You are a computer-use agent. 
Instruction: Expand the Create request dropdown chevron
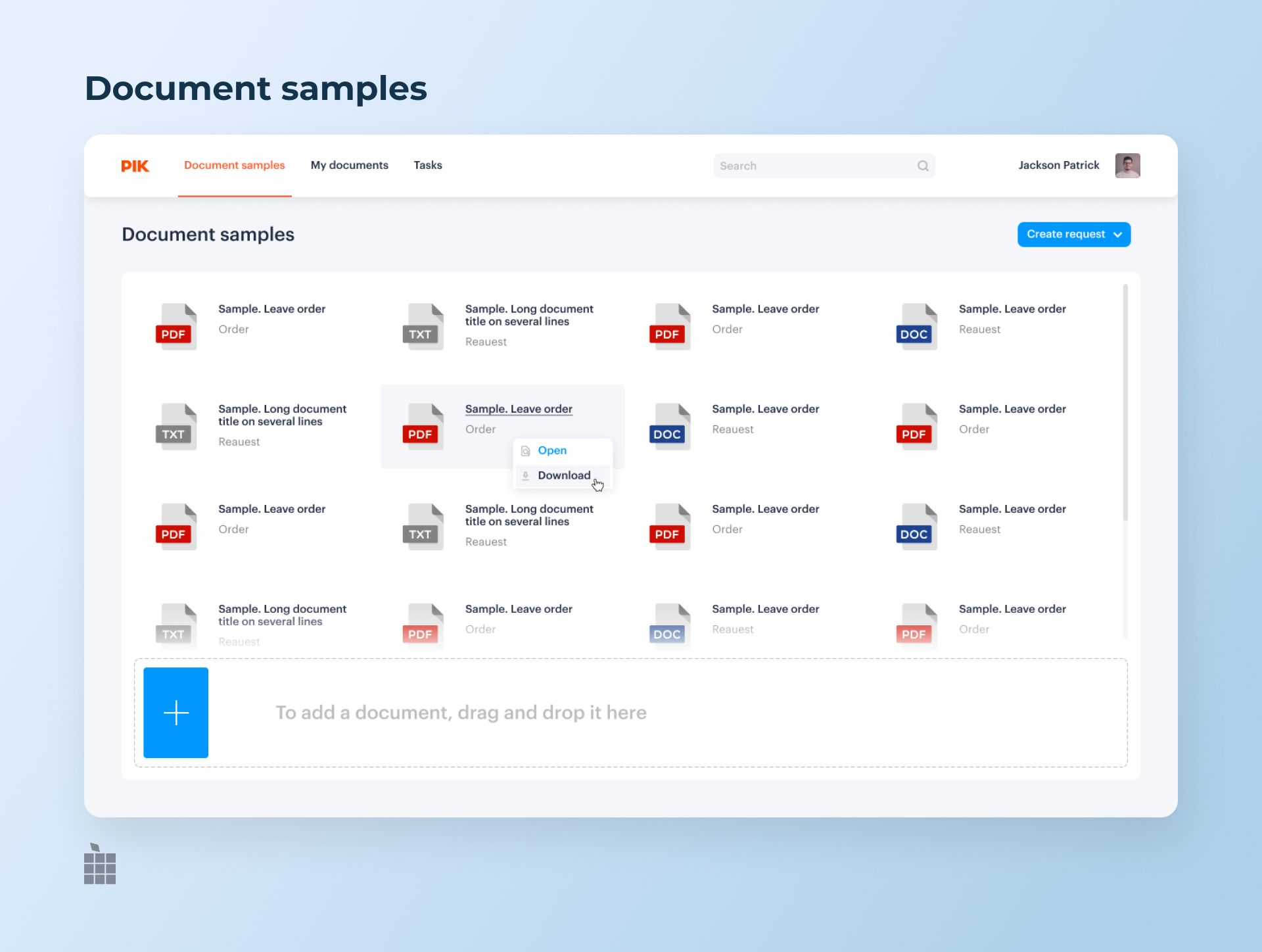1117,235
